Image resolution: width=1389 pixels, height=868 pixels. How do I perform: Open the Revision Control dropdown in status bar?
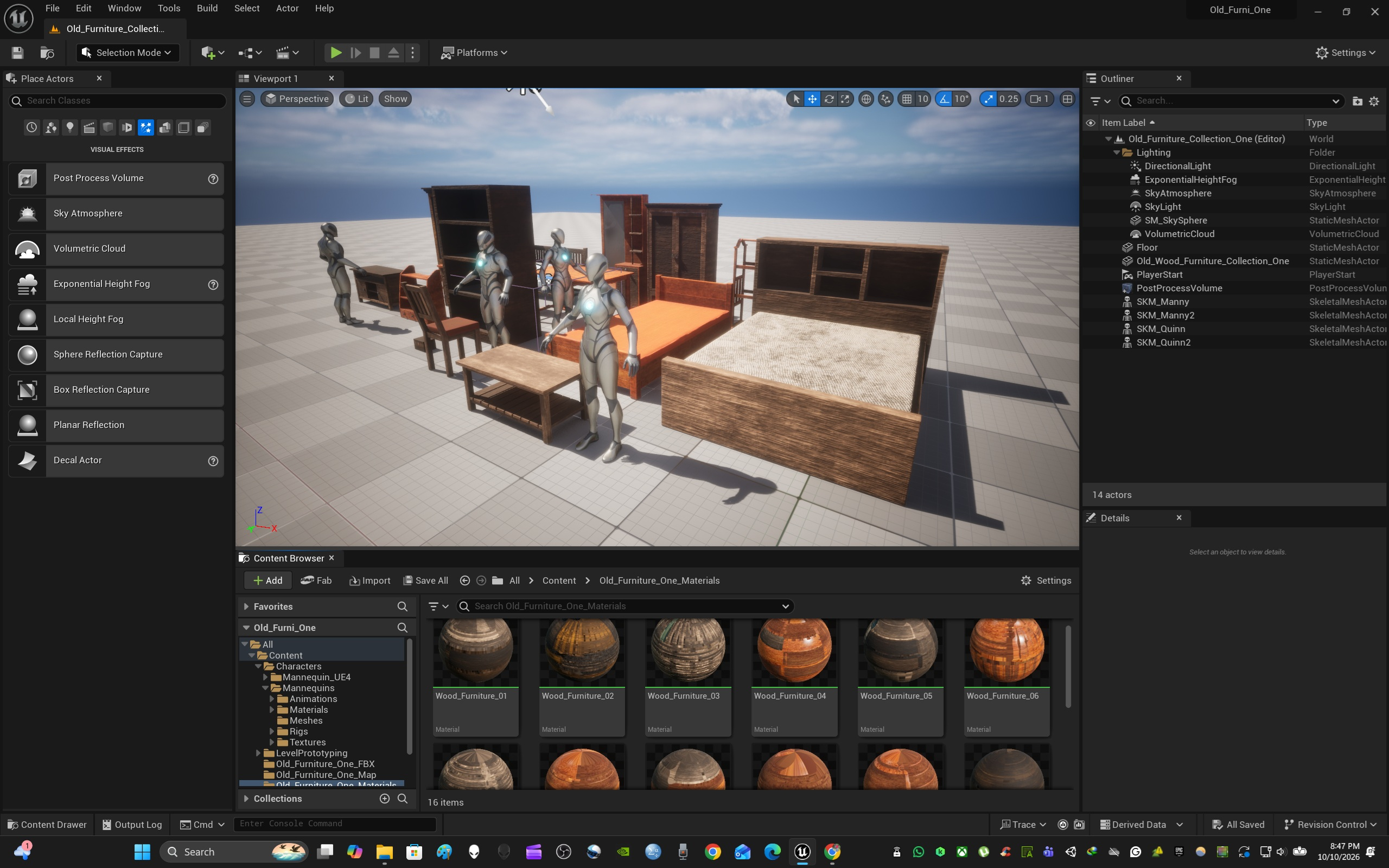pos(1330,825)
